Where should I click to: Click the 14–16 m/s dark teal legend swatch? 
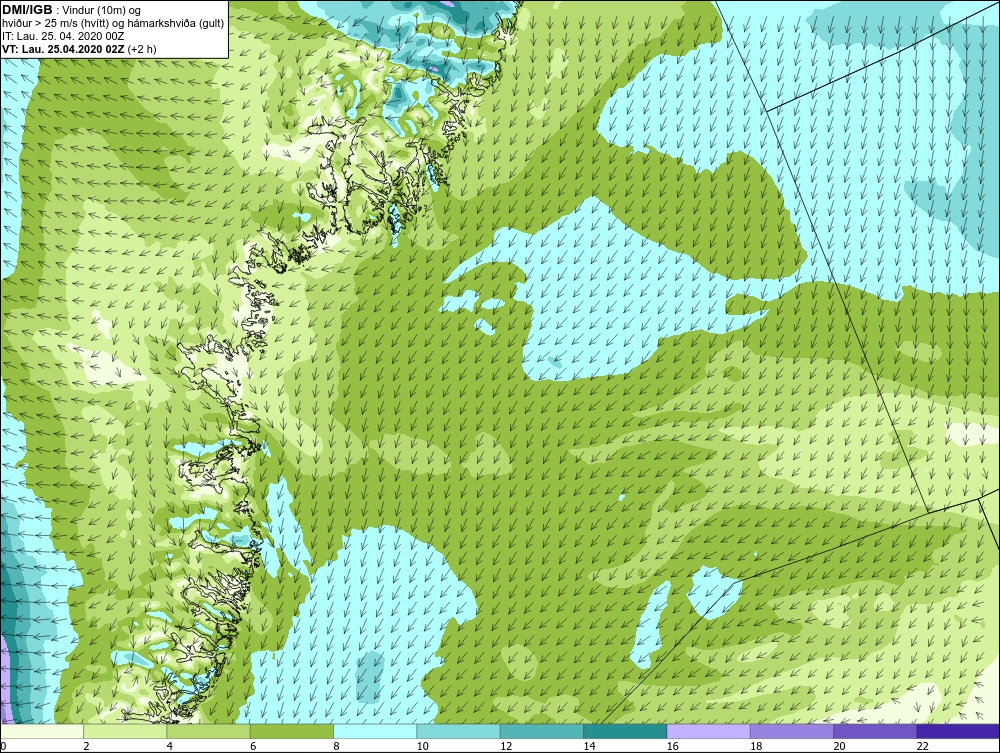625,731
